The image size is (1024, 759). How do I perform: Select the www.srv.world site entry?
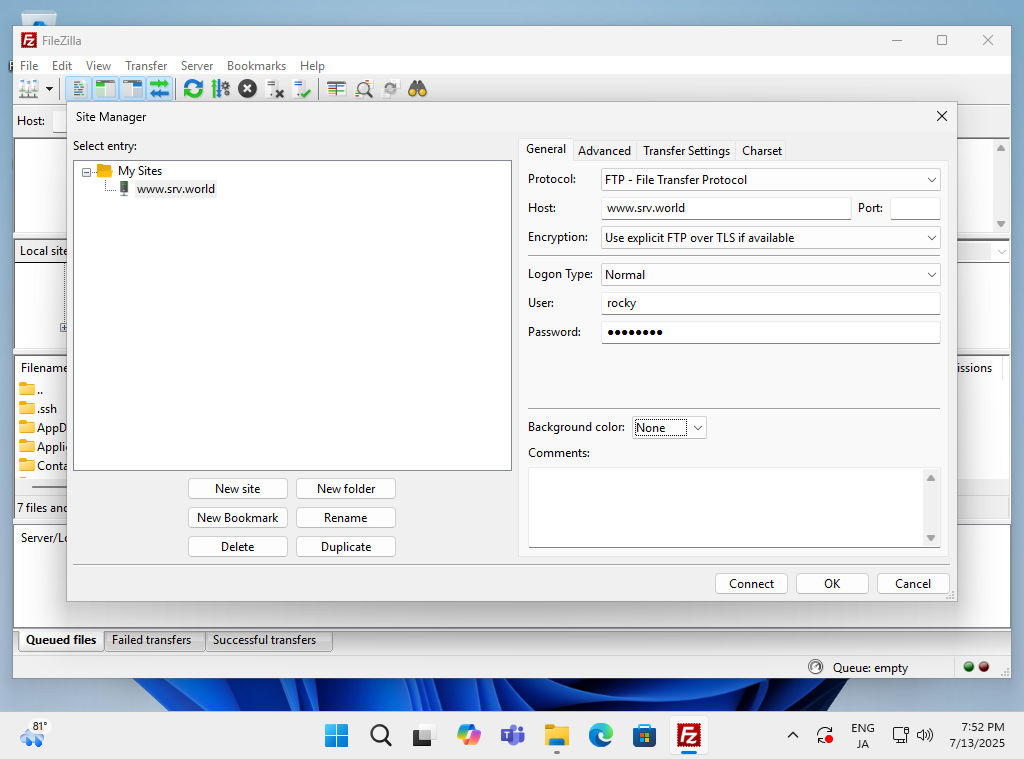pyautogui.click(x=176, y=189)
